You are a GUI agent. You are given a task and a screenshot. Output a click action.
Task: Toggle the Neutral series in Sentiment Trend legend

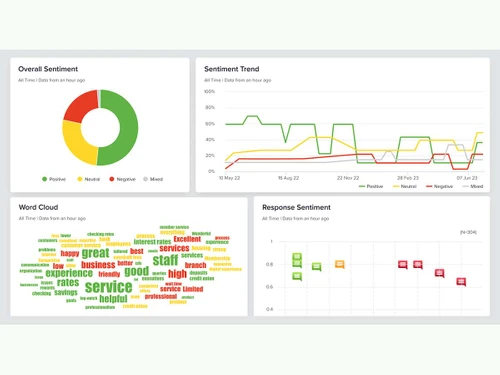coord(405,186)
